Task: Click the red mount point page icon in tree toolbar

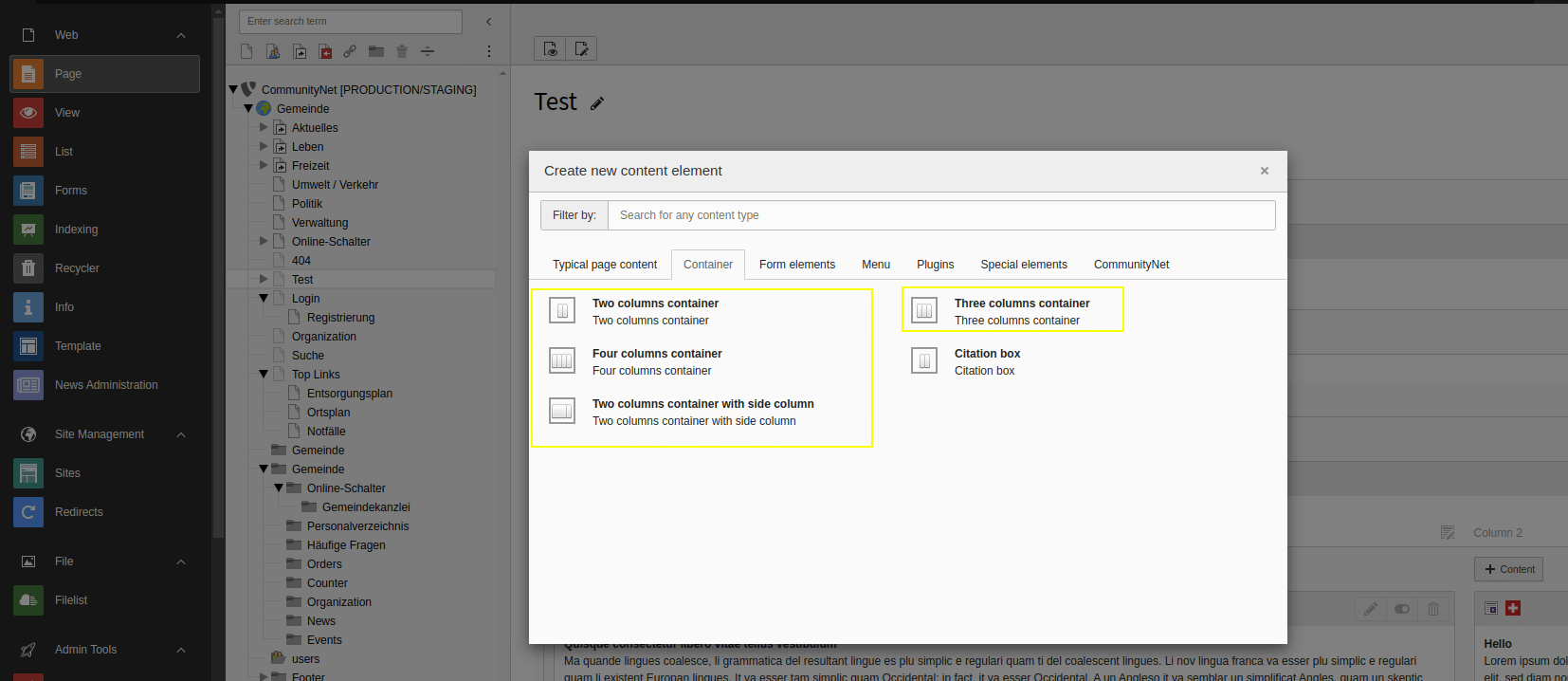Action: 325,51
